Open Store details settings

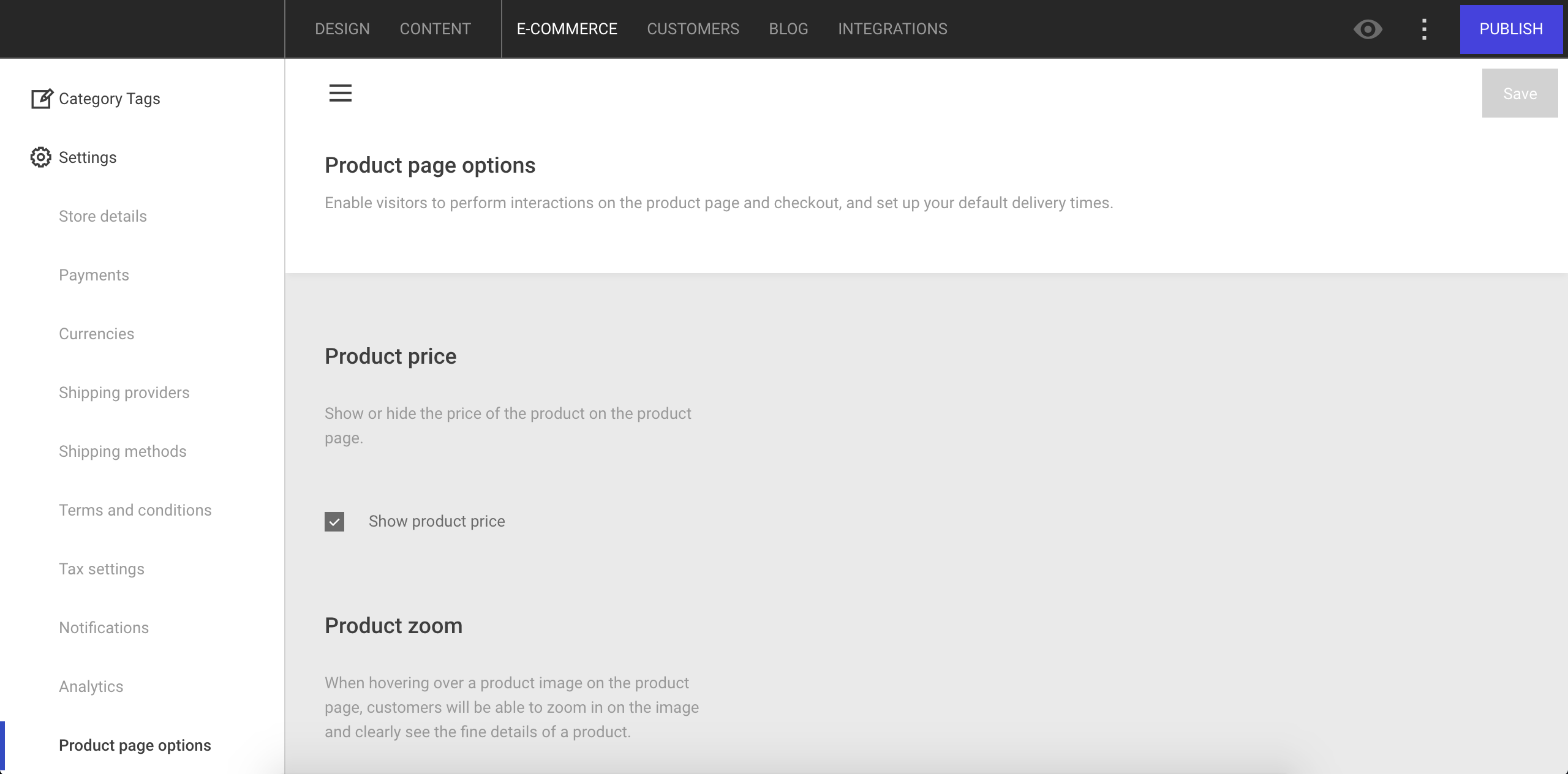click(x=103, y=216)
